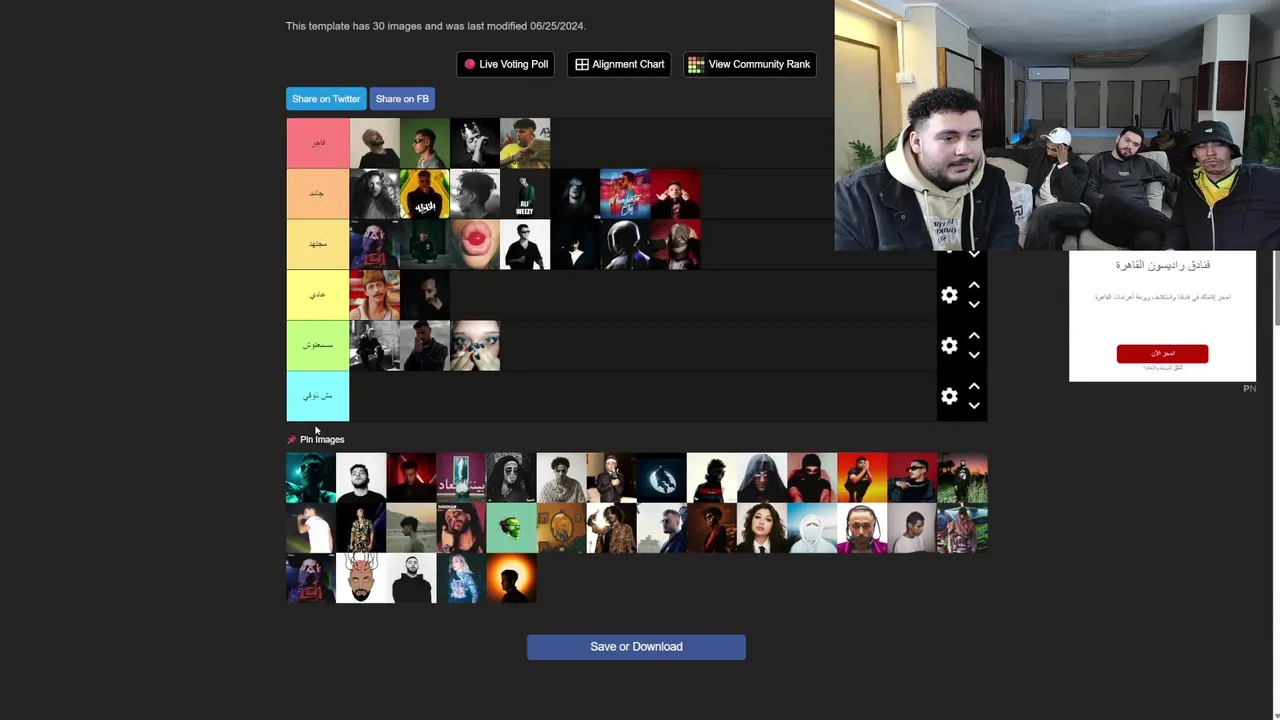
Task: Select the curly long-haired B&W portrait in جامد tier
Action: pyautogui.click(x=375, y=194)
